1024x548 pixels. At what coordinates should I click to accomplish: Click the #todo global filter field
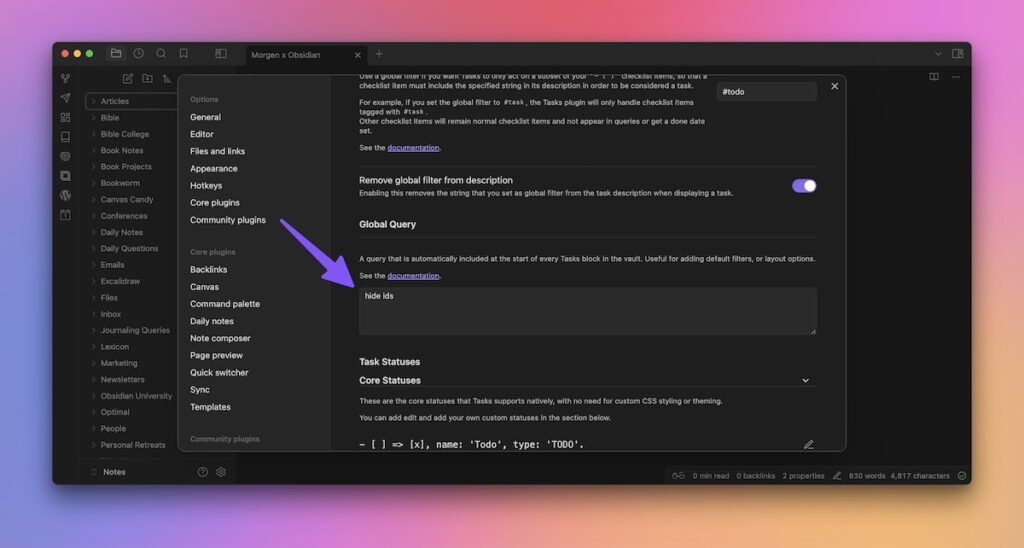pos(767,92)
